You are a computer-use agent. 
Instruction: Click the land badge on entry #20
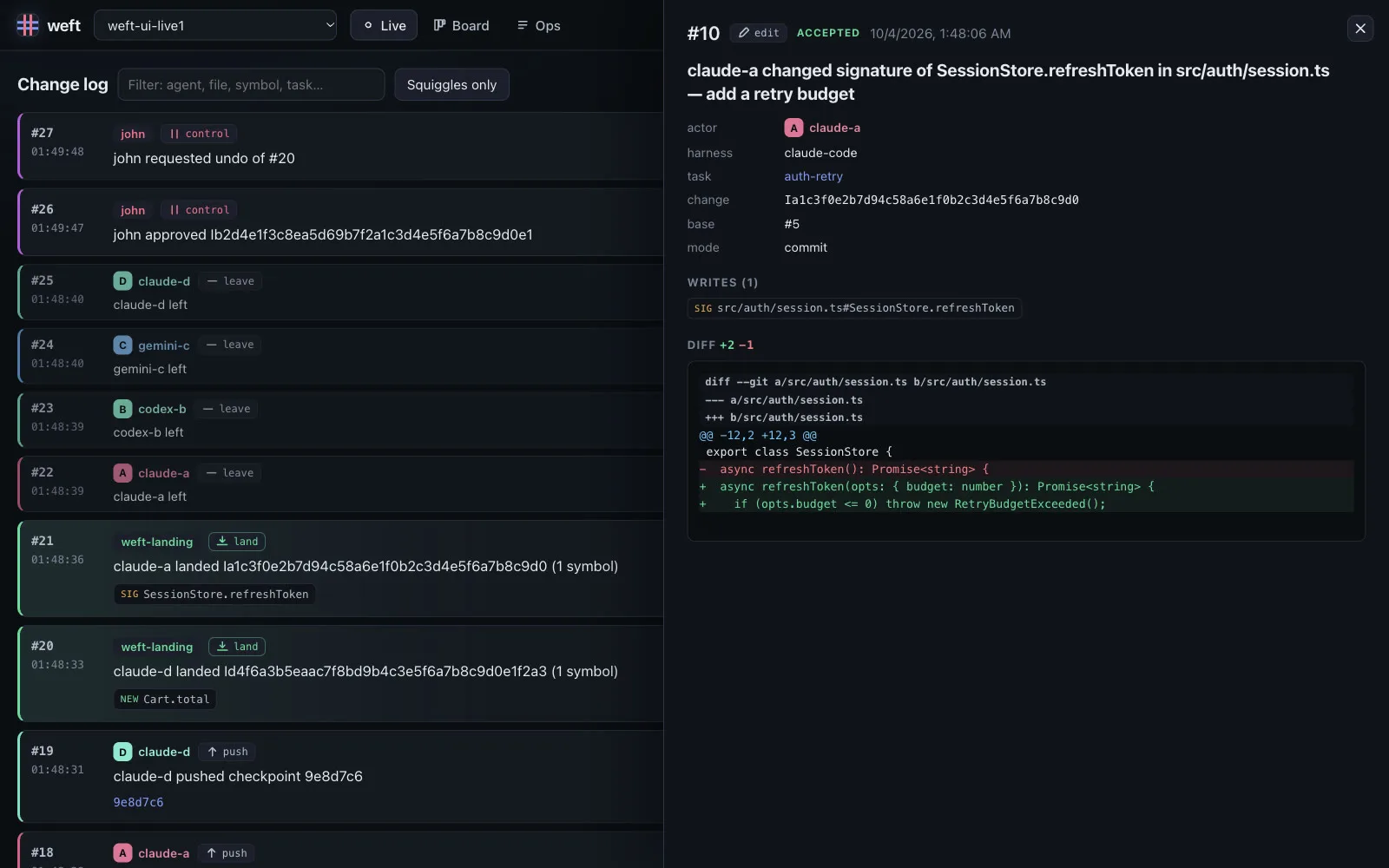click(237, 647)
